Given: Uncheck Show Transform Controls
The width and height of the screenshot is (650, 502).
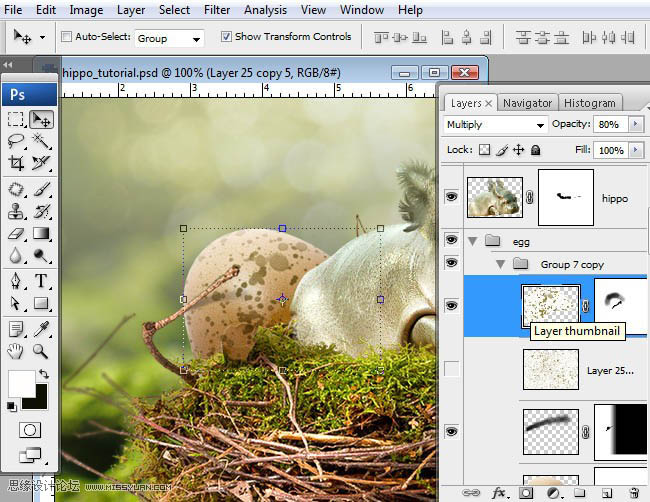Looking at the screenshot, I should (x=226, y=36).
